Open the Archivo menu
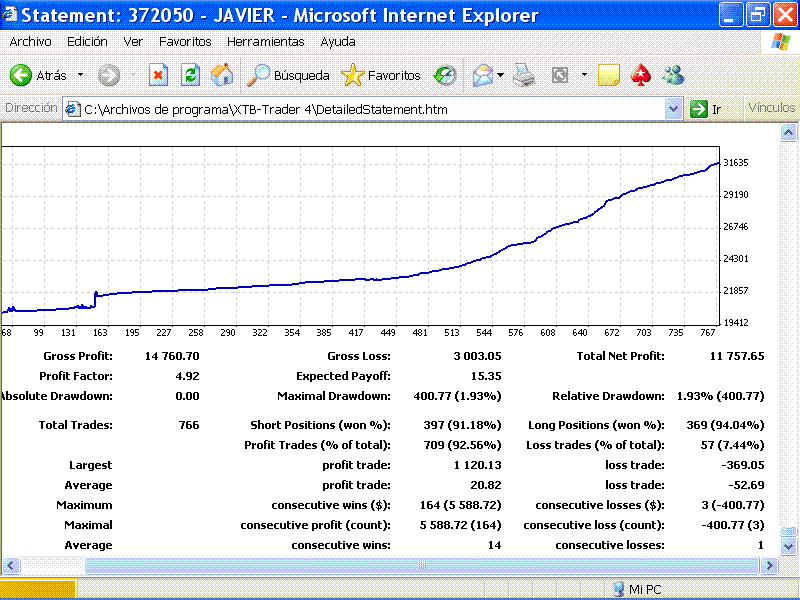Screen dimensions: 800x600 pyautogui.click(x=31, y=42)
